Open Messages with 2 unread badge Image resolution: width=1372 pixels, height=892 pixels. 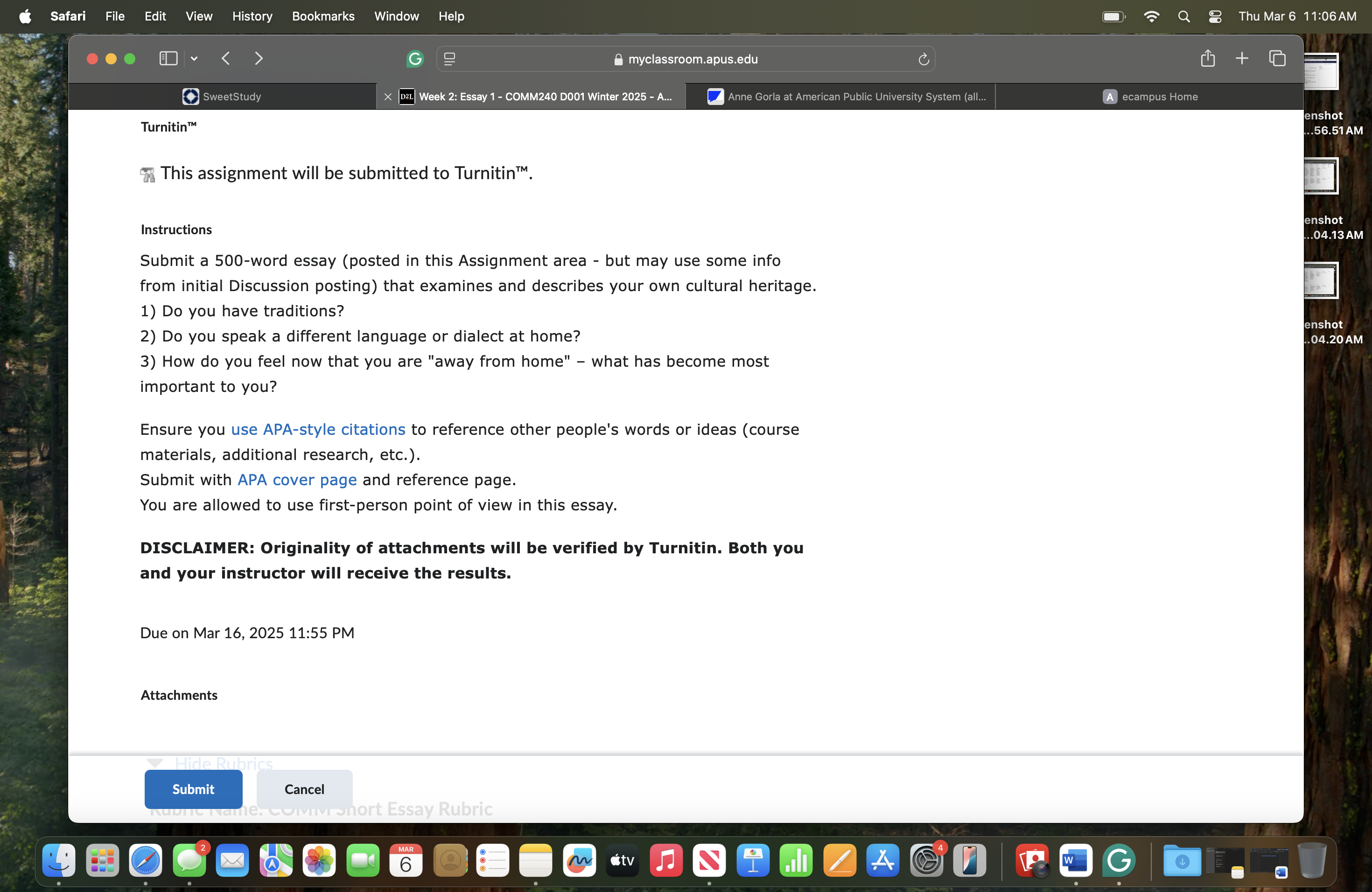189,861
